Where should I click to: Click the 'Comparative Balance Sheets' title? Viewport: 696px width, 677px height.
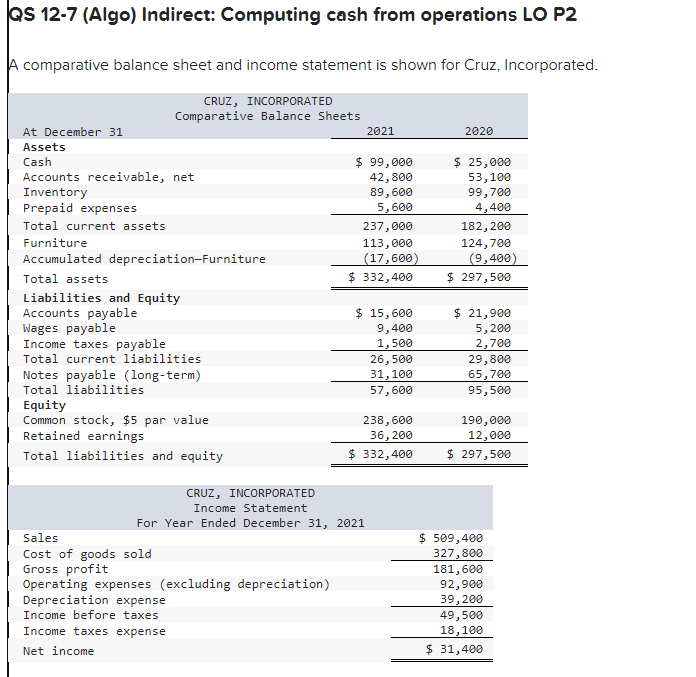pyautogui.click(x=268, y=116)
